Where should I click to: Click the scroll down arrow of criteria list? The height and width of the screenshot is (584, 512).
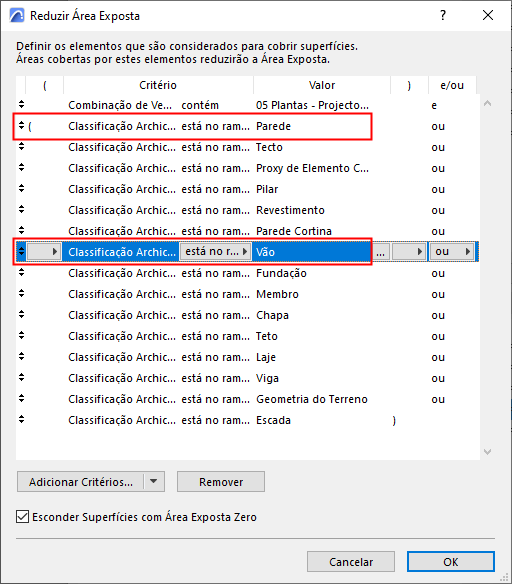[x=487, y=452]
